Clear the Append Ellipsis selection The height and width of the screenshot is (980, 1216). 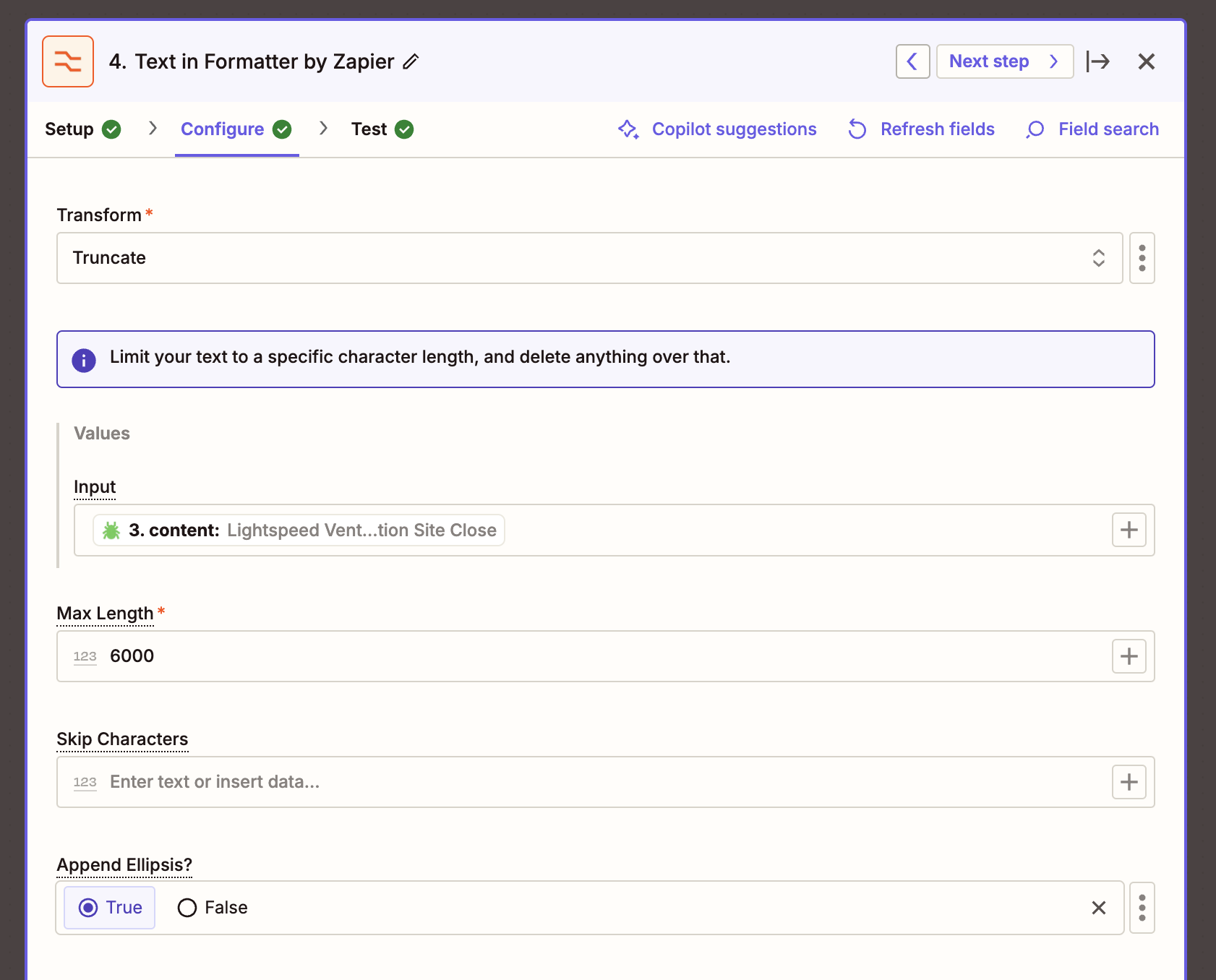[1098, 908]
